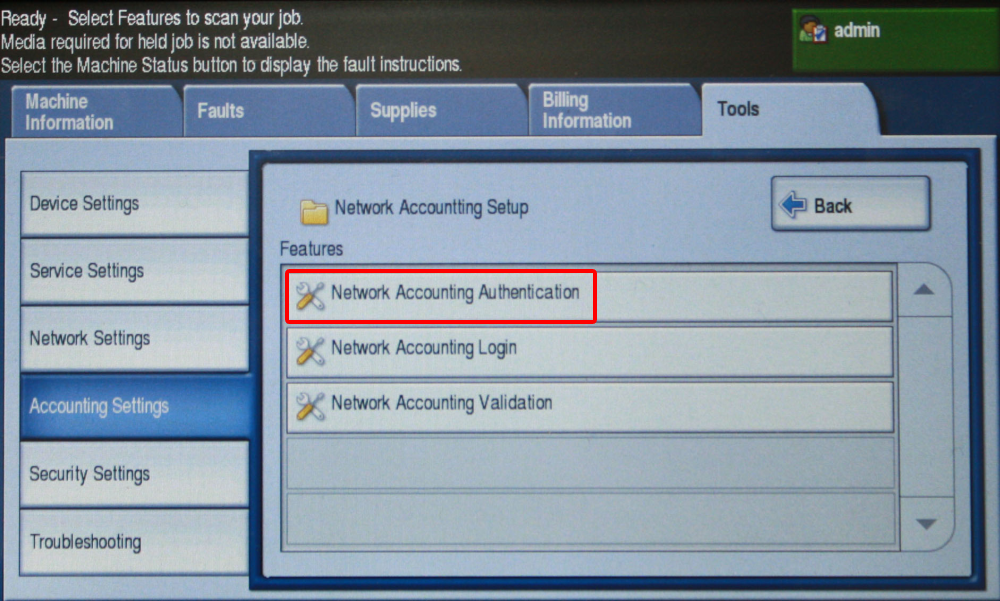The width and height of the screenshot is (1000, 601).
Task: Open the Troubleshooting section
Action: click(x=132, y=542)
